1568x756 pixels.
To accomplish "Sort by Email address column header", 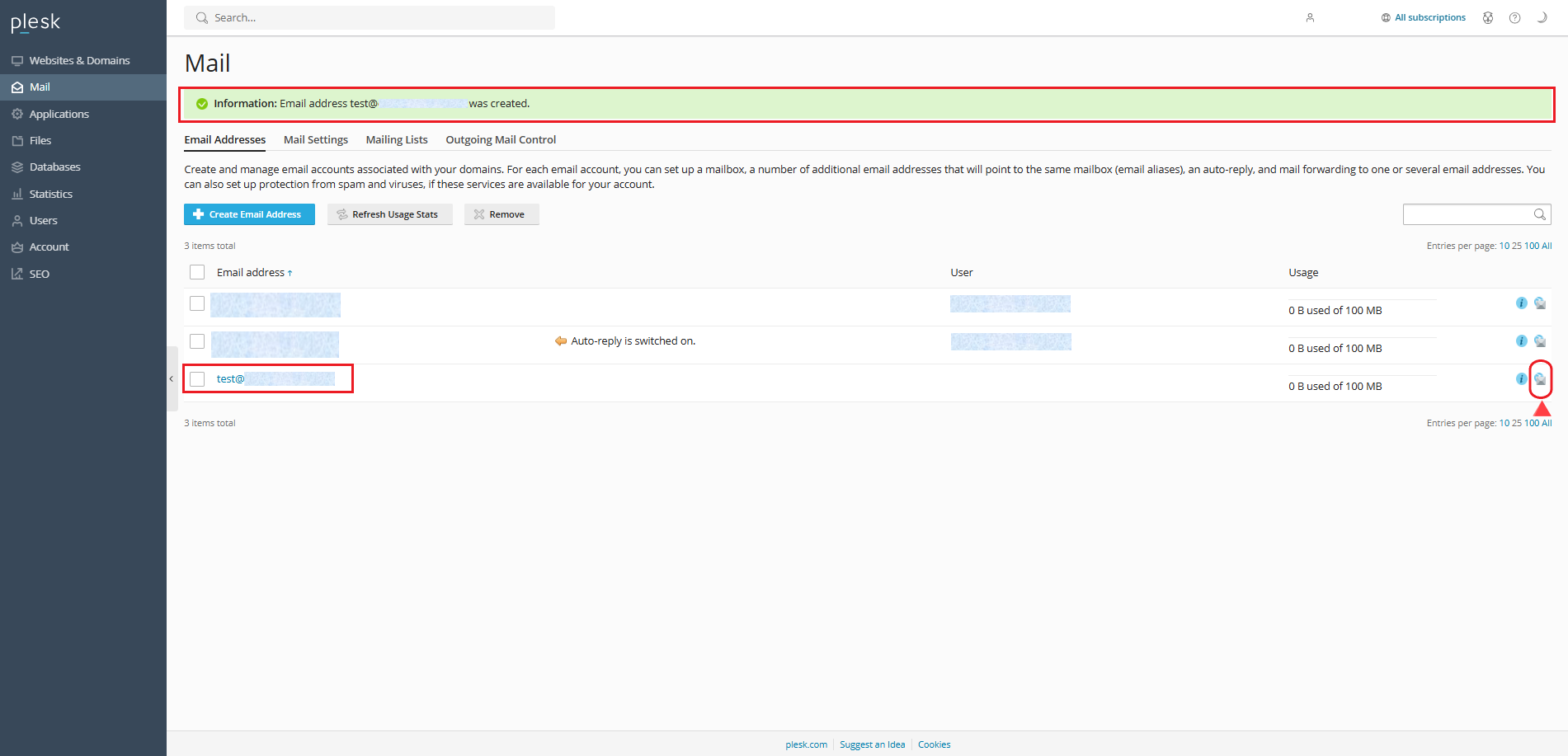I will (251, 273).
